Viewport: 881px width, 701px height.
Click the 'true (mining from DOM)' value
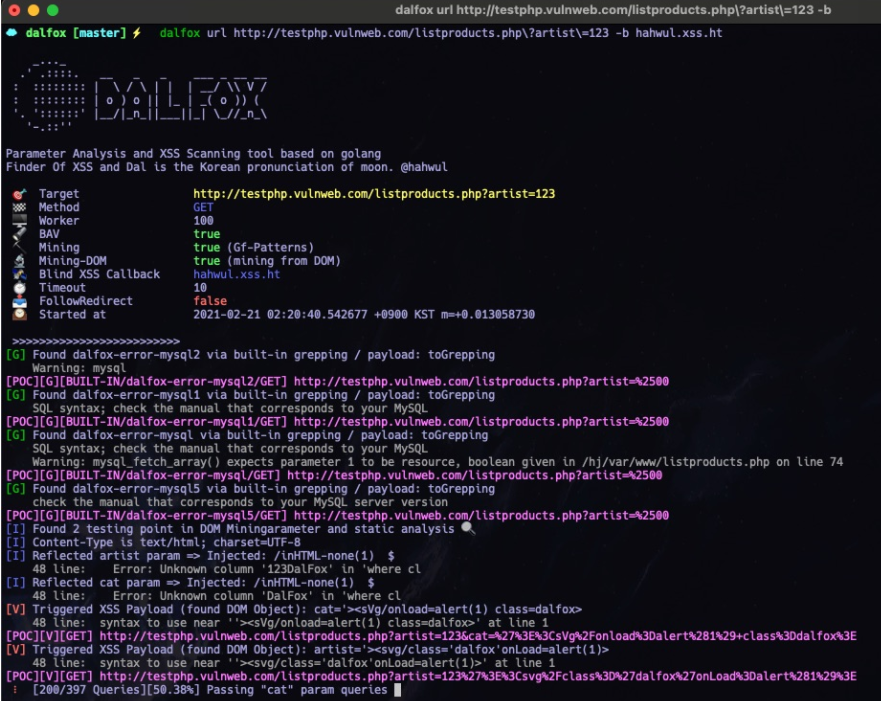tap(266, 261)
